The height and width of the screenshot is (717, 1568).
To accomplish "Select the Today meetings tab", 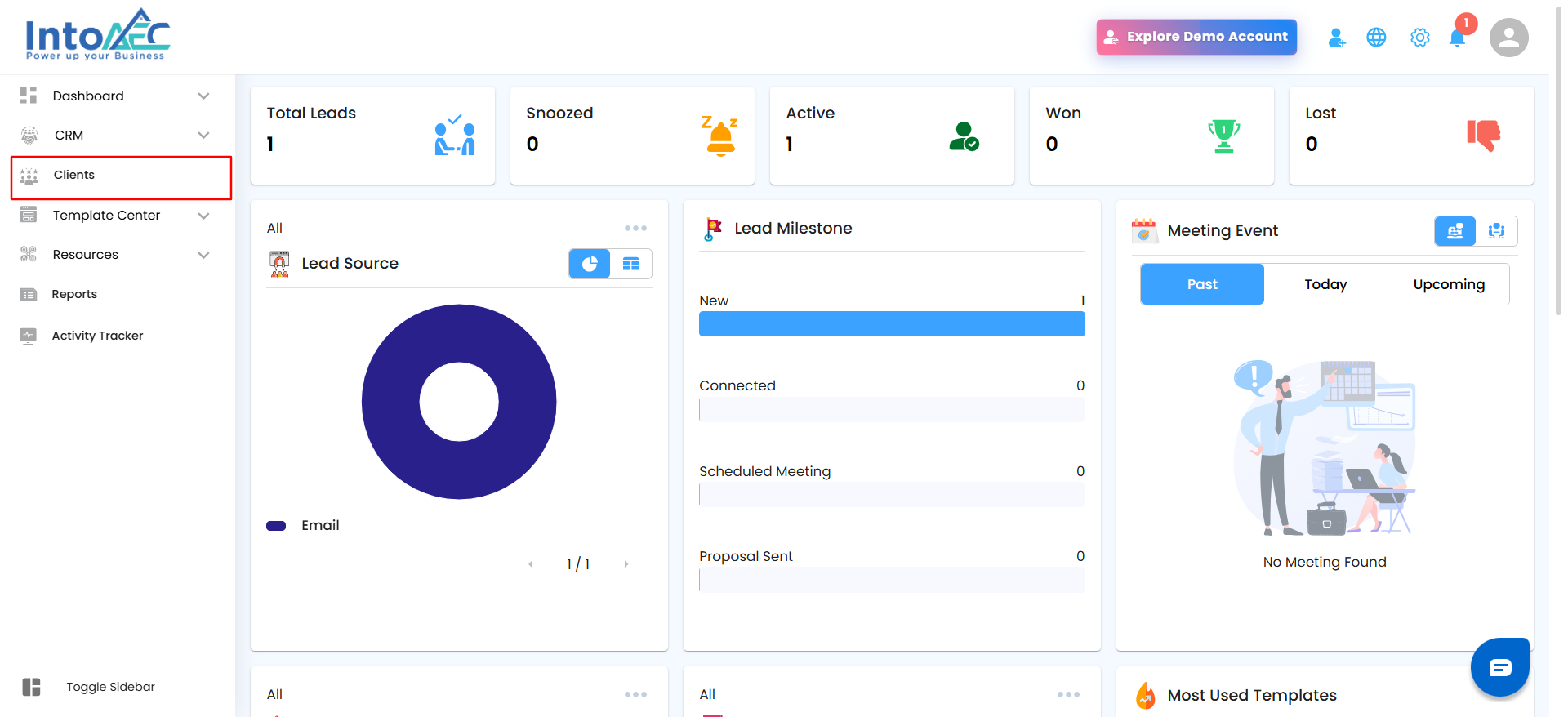I will (1325, 284).
